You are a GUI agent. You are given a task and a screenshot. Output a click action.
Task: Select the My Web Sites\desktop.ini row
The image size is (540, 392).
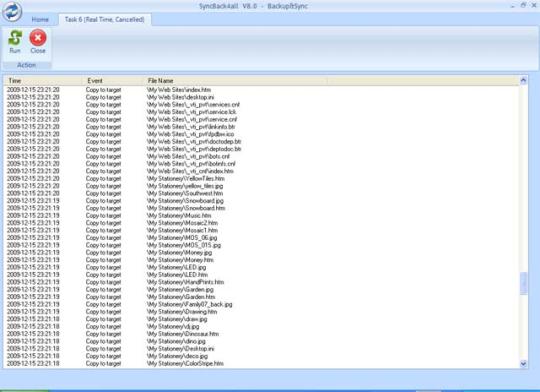click(261, 97)
